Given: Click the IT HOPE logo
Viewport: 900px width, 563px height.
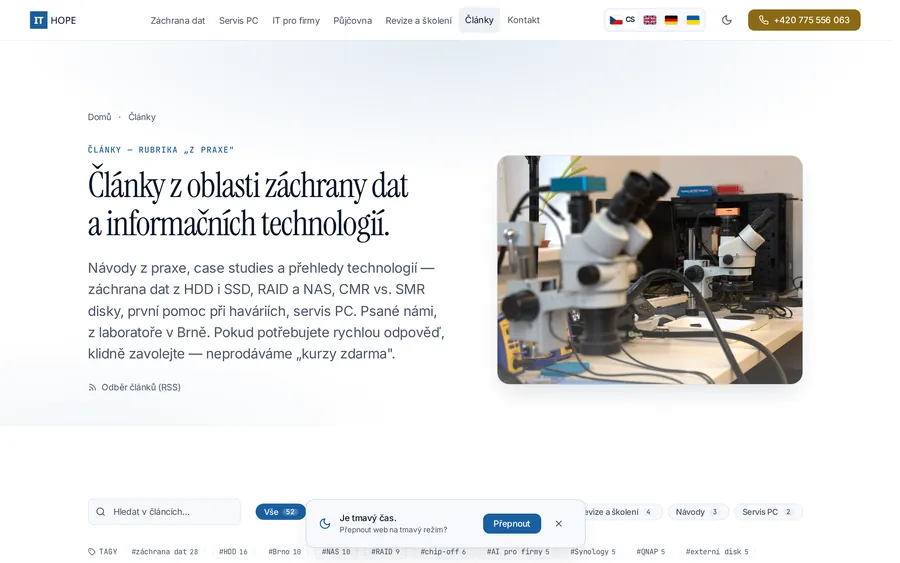Looking at the screenshot, I should [x=53, y=20].
